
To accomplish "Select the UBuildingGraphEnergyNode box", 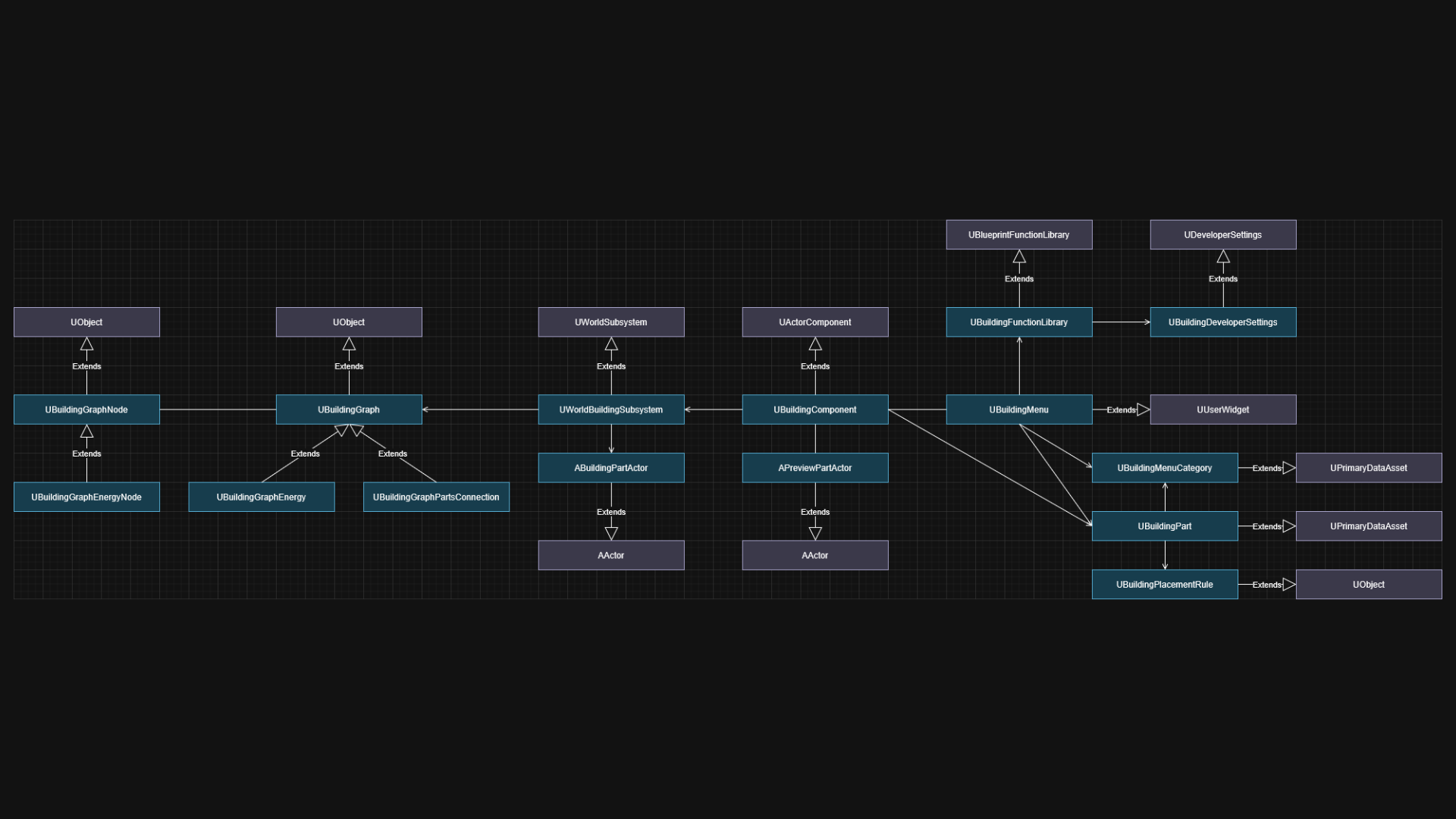I will [86, 497].
